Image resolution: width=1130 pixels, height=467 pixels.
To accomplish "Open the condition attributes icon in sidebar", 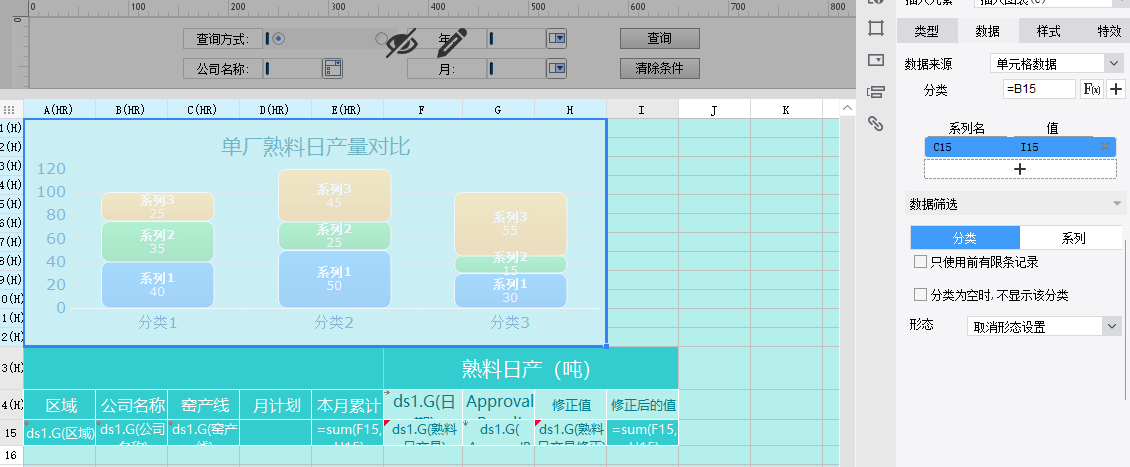I will tap(876, 92).
